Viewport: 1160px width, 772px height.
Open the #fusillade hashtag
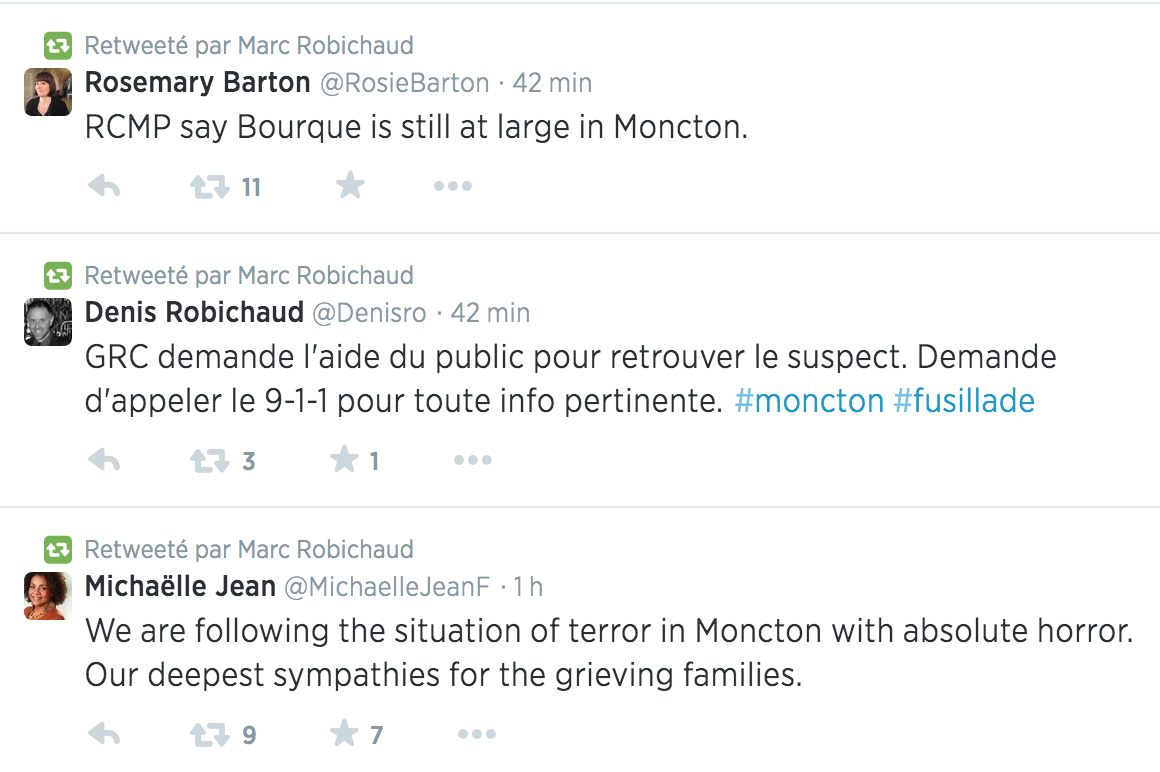click(963, 401)
